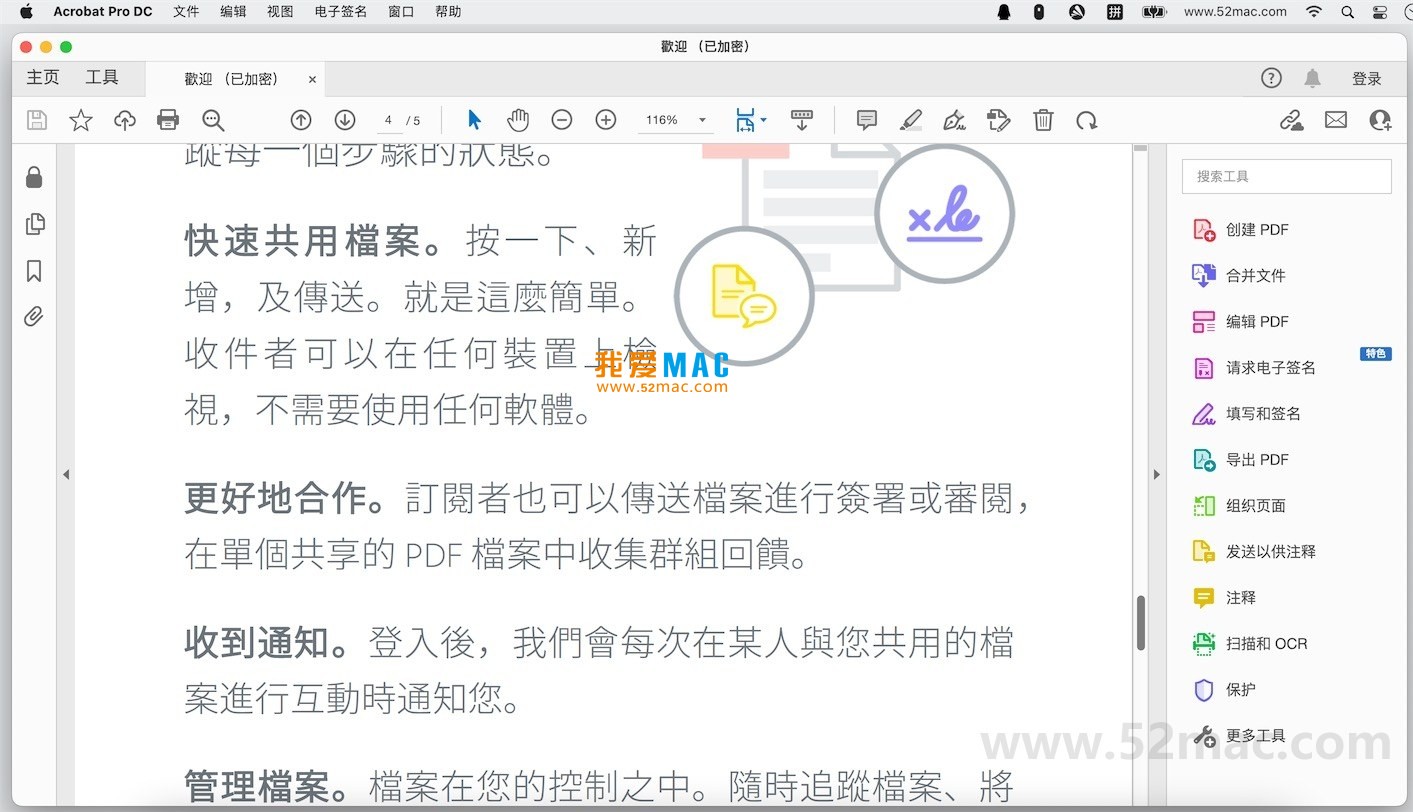This screenshot has width=1413, height=812.
Task: Close the 歡迎 document tab
Action: [312, 79]
